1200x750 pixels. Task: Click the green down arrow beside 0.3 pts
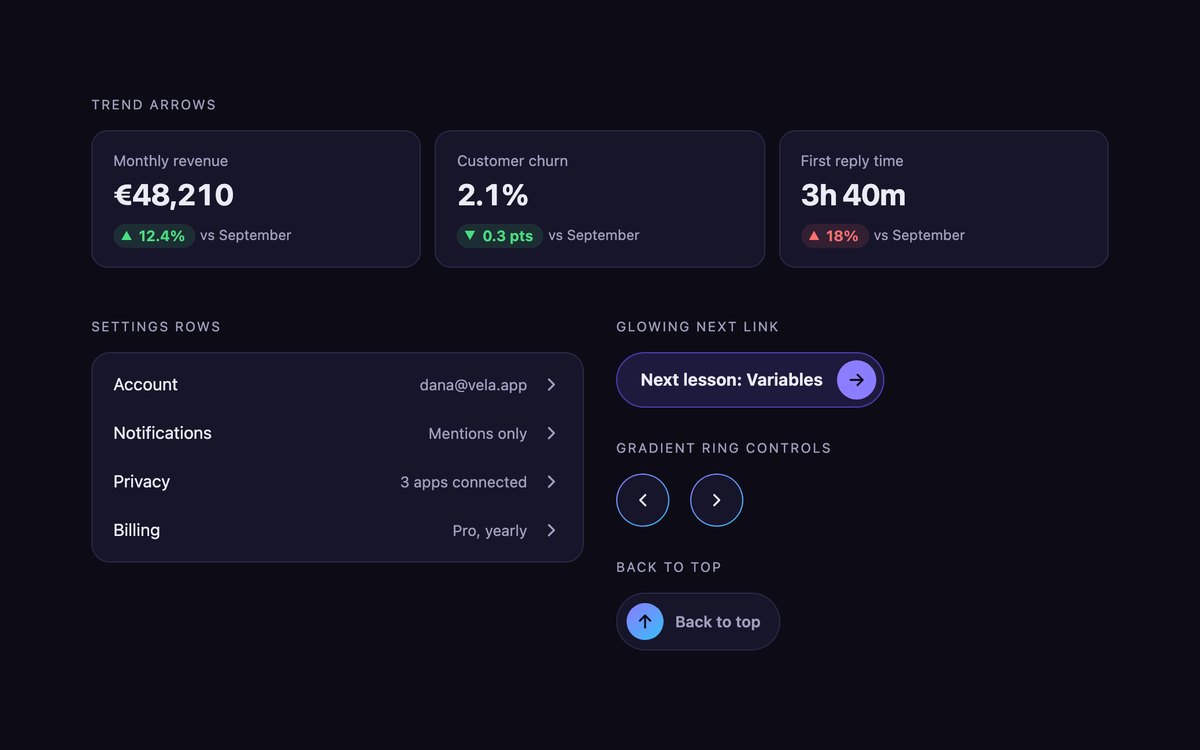[x=470, y=236]
